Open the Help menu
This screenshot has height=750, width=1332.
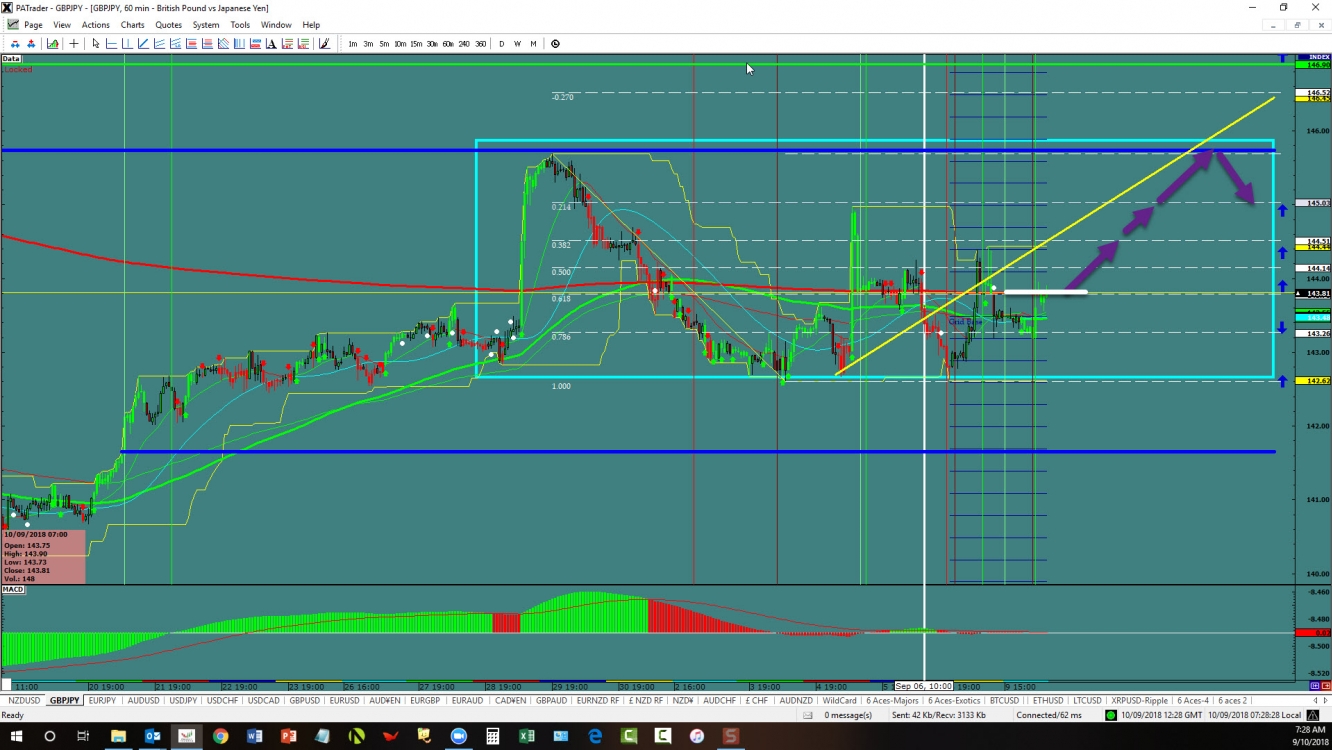[311, 25]
